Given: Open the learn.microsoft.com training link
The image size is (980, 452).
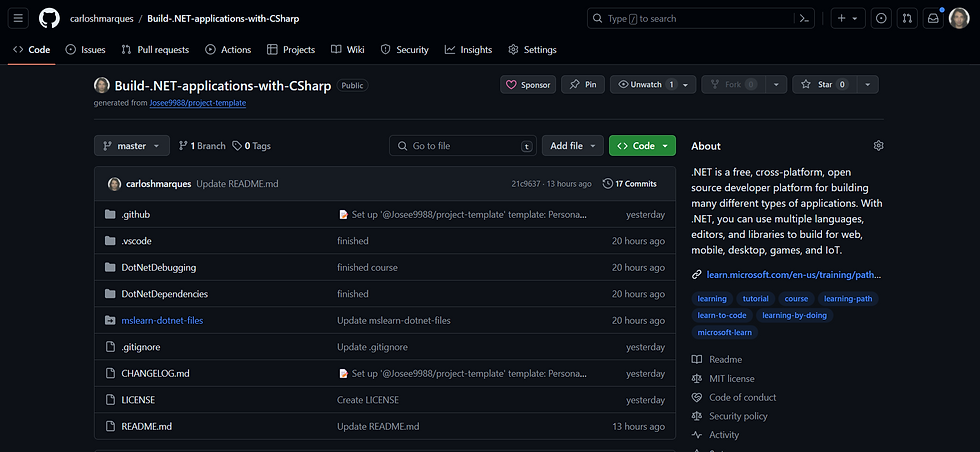Looking at the screenshot, I should [794, 274].
